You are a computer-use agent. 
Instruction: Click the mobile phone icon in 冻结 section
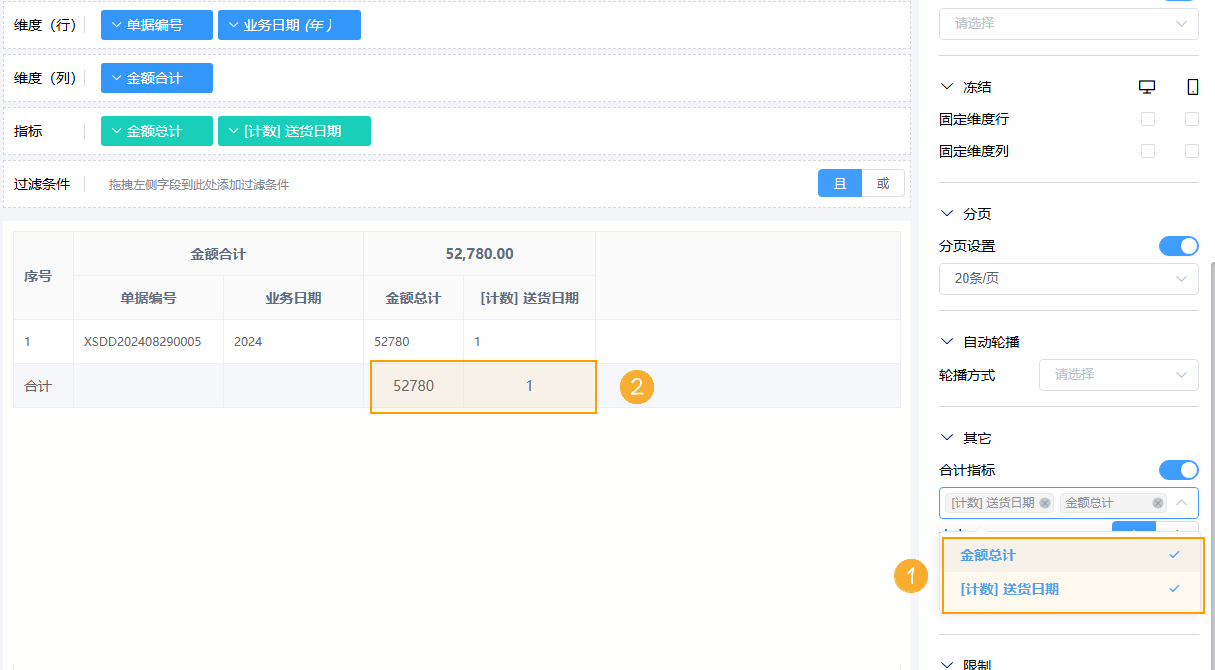pyautogui.click(x=1192, y=87)
